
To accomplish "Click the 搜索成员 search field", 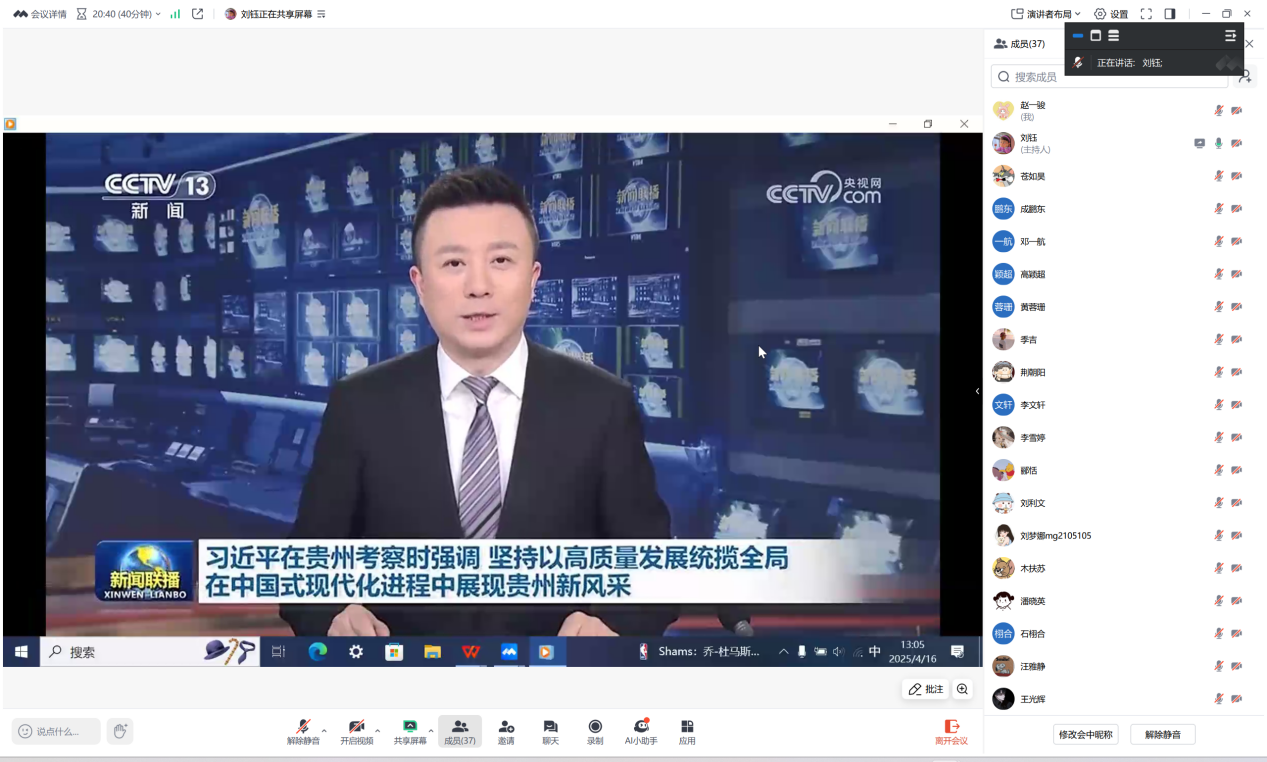I will click(x=1110, y=77).
